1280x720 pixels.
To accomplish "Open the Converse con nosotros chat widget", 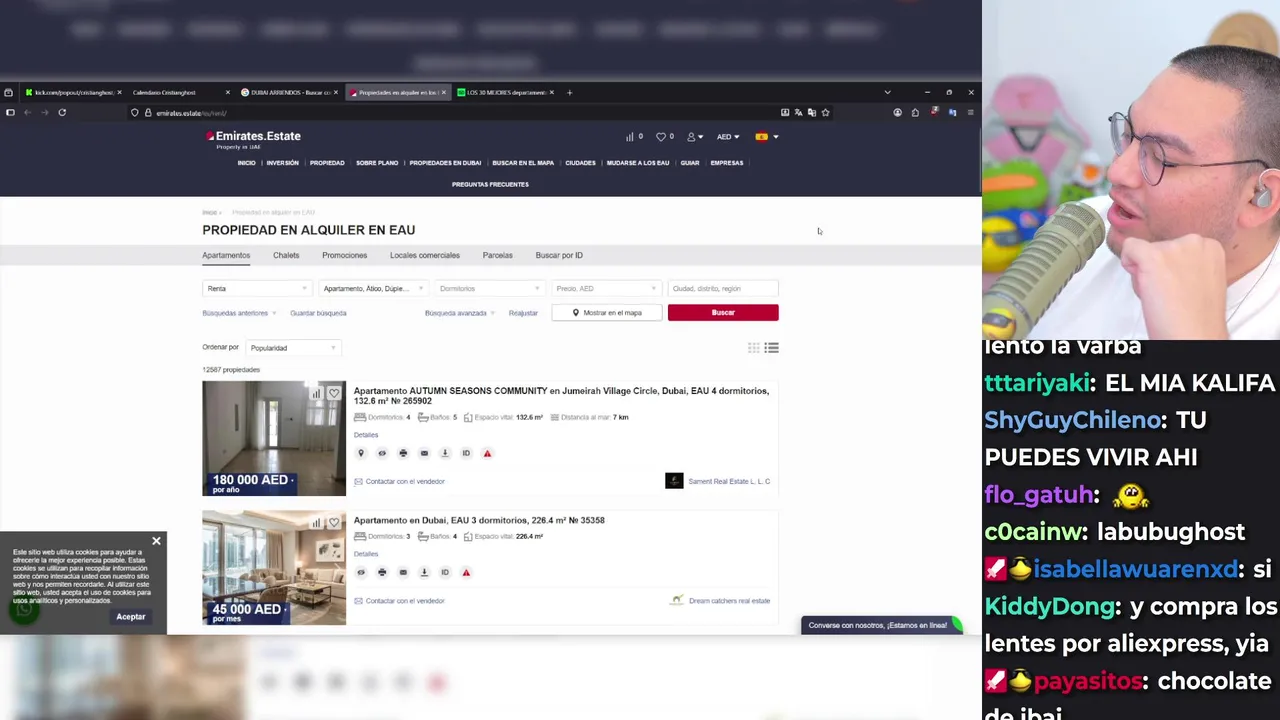I will pyautogui.click(x=881, y=625).
